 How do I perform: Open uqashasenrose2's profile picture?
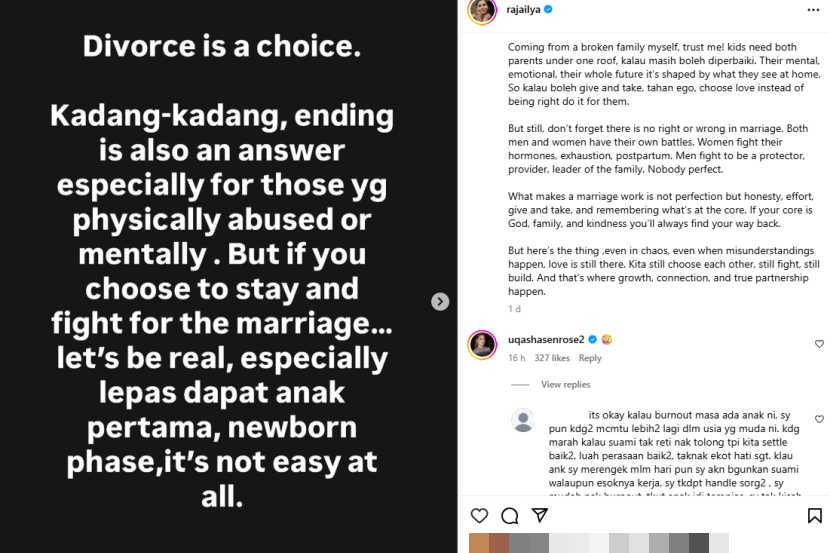482,344
